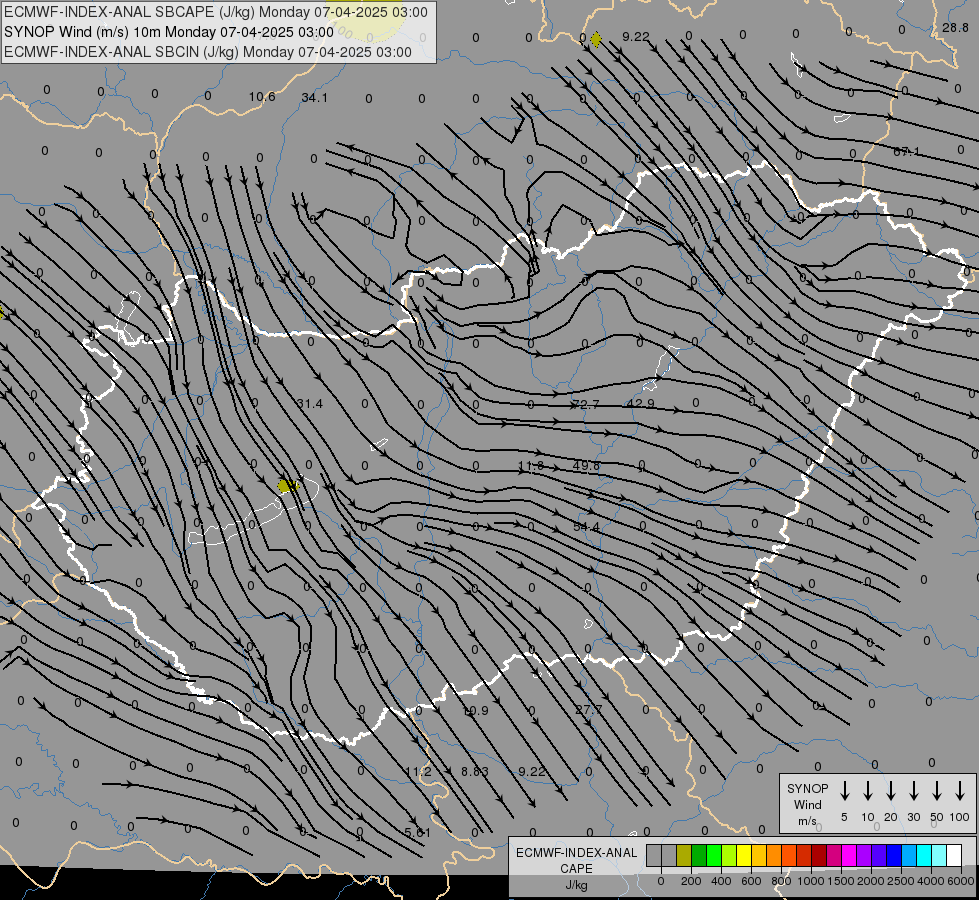The height and width of the screenshot is (900, 979).
Task: Click the 6000 tick label on CAPE scale
Action: pyautogui.click(x=960, y=881)
